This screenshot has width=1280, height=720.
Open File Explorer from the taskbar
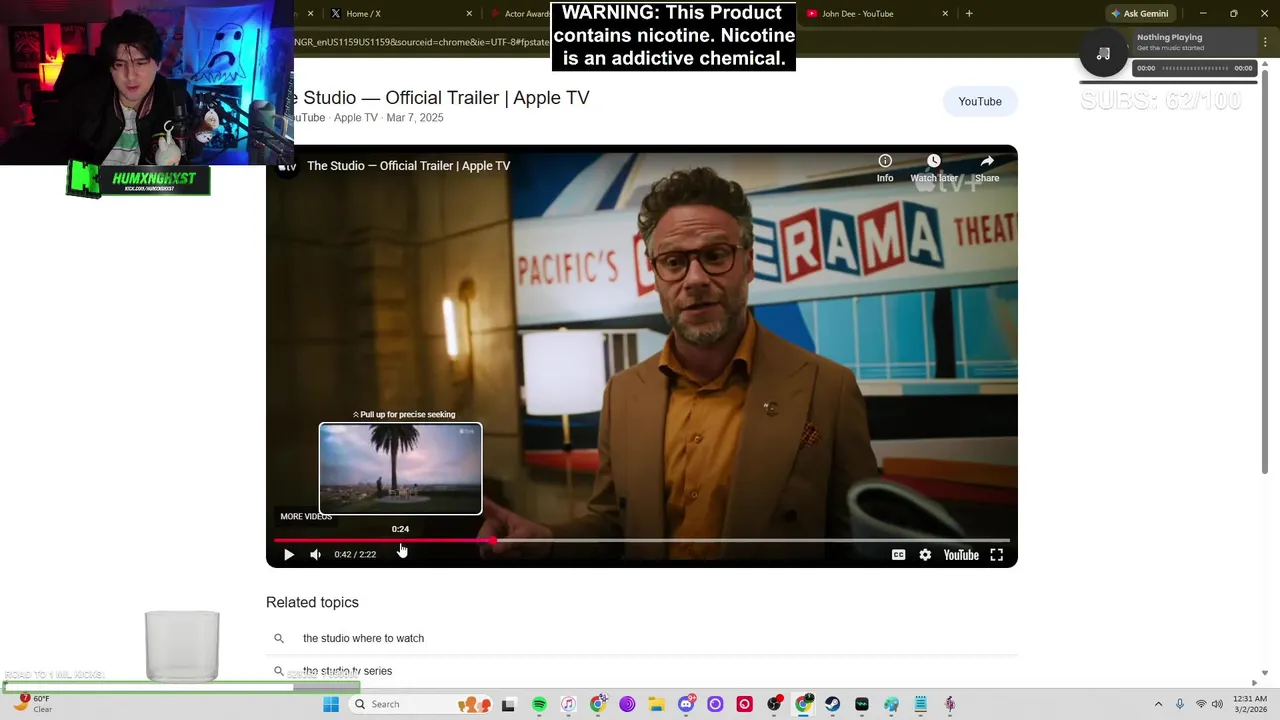(656, 705)
